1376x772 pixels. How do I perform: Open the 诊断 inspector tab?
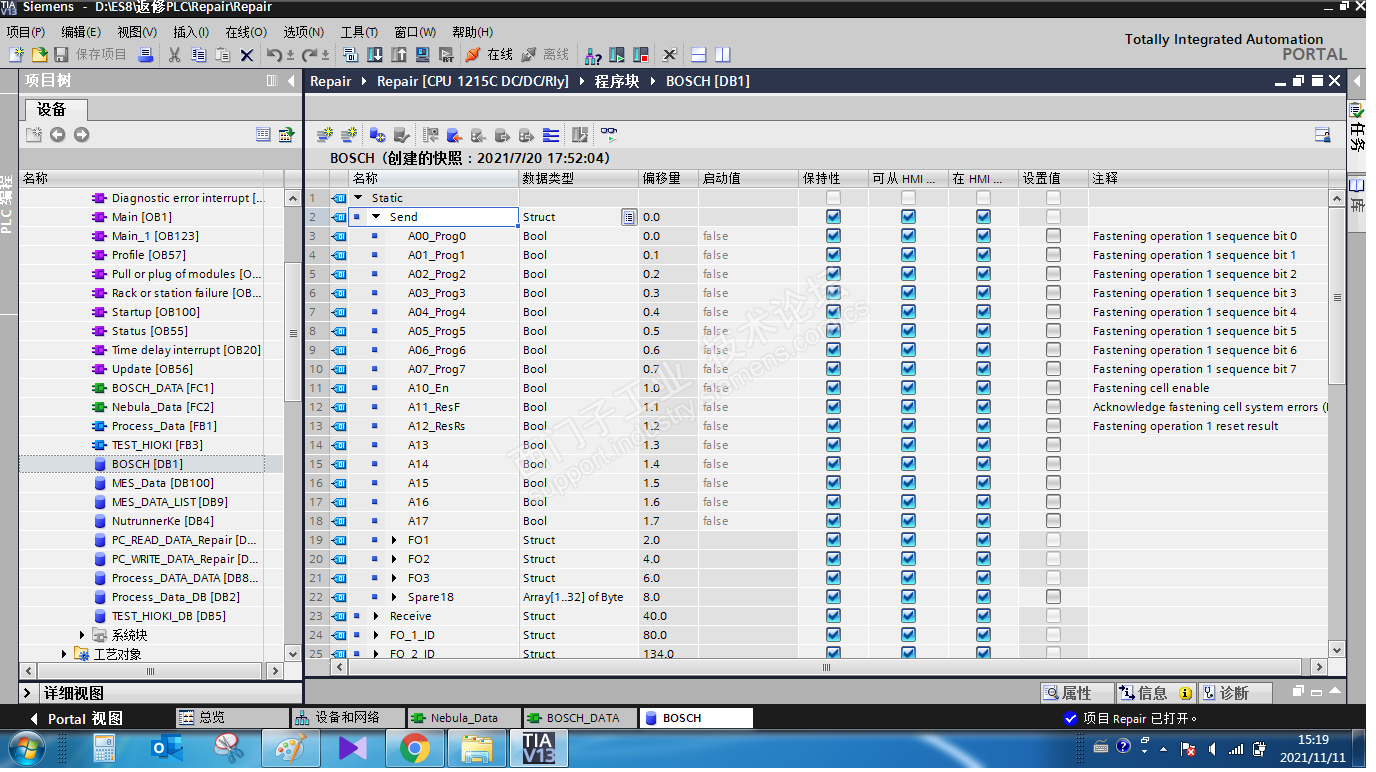pyautogui.click(x=1234, y=693)
